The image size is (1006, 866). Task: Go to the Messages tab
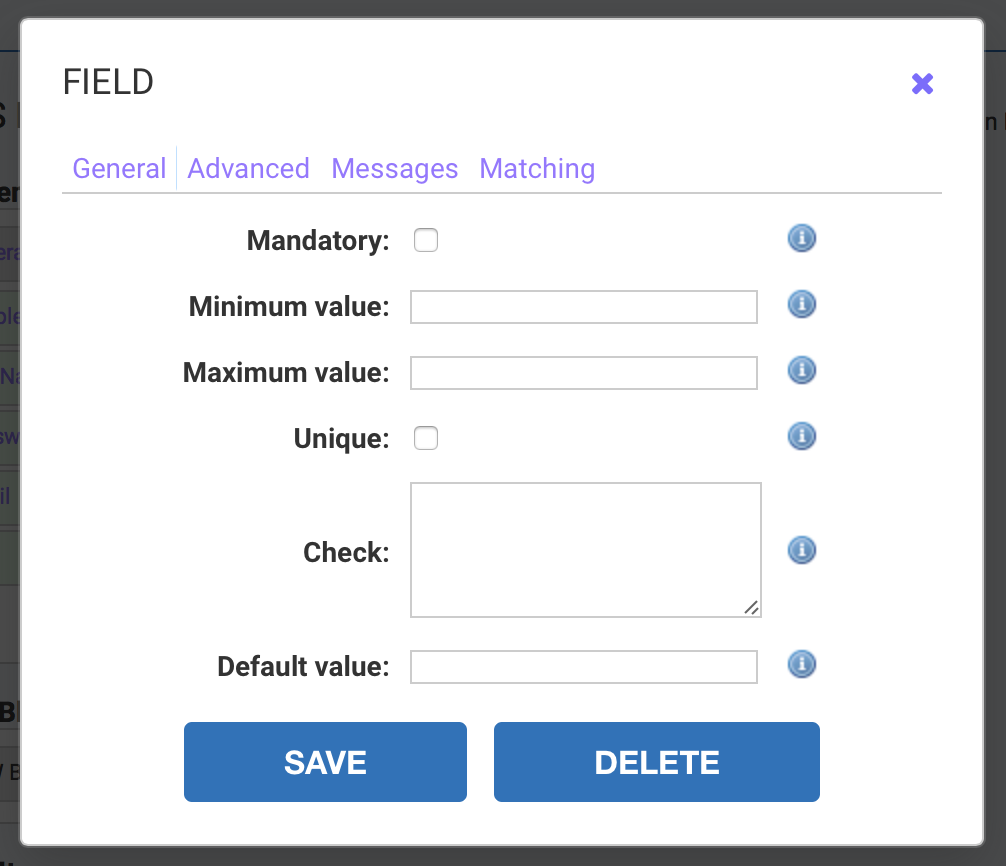pyautogui.click(x=395, y=169)
